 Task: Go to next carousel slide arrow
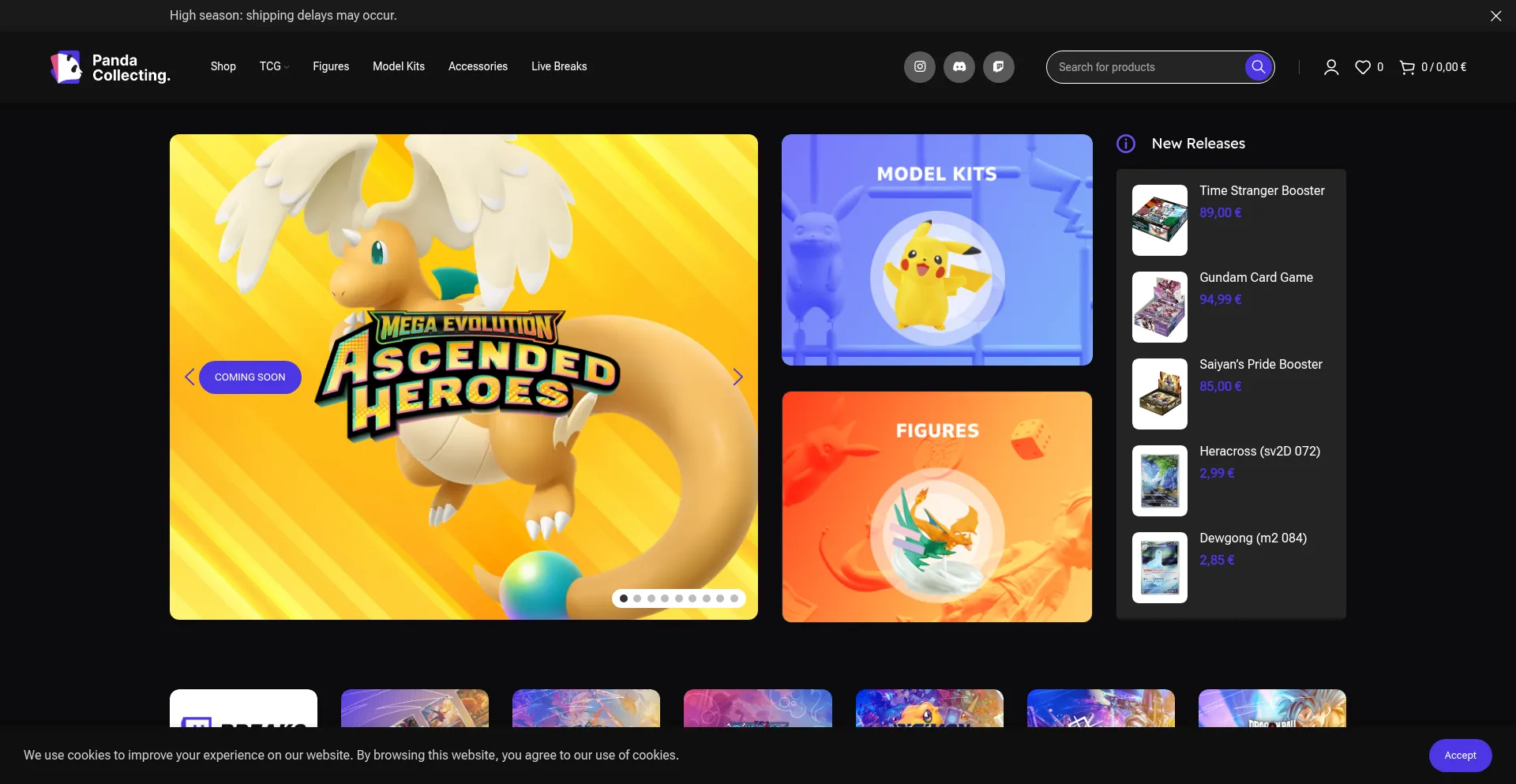(x=737, y=377)
